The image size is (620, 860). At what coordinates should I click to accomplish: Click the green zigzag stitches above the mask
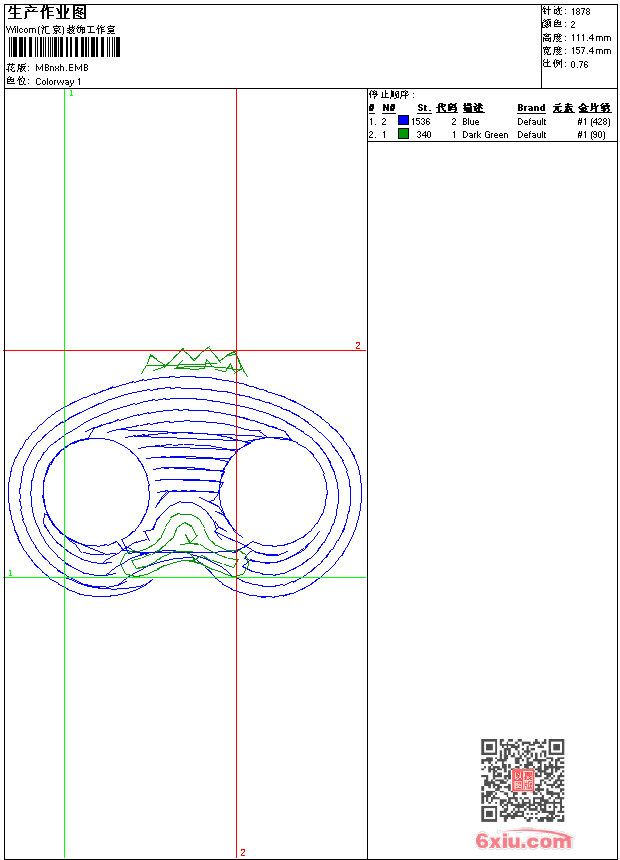coord(192,362)
